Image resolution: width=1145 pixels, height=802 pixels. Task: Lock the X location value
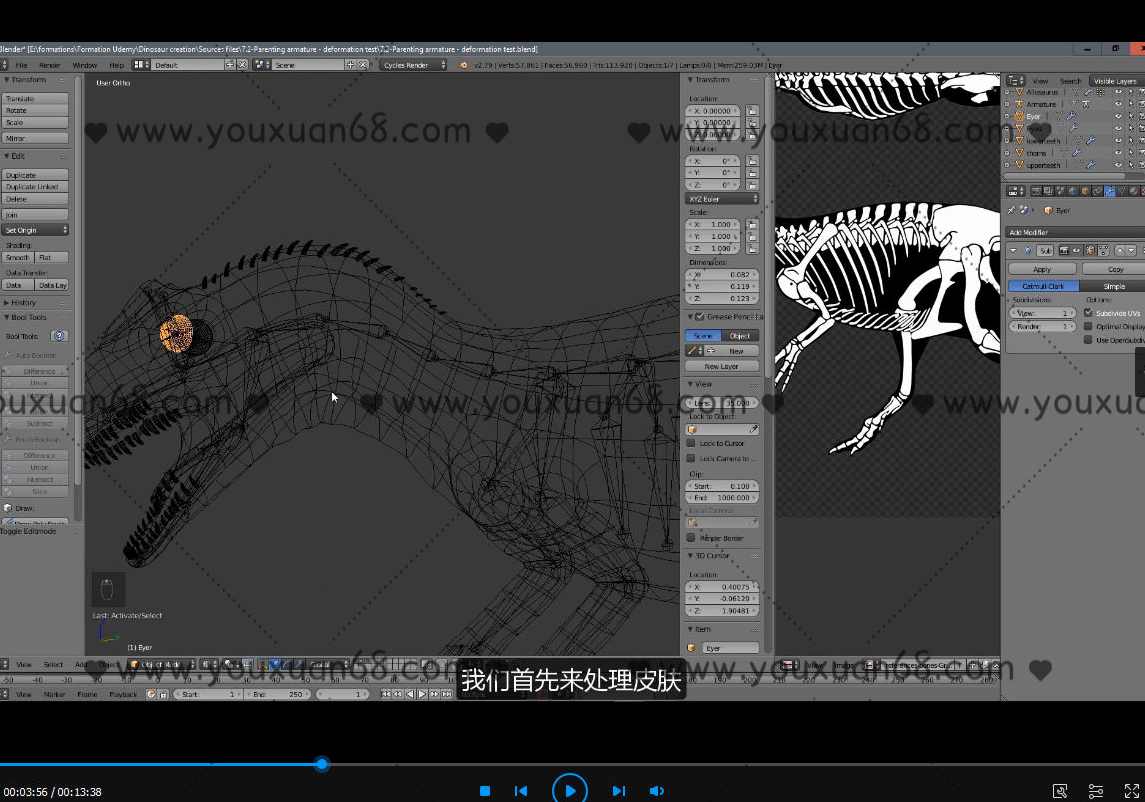(x=752, y=111)
